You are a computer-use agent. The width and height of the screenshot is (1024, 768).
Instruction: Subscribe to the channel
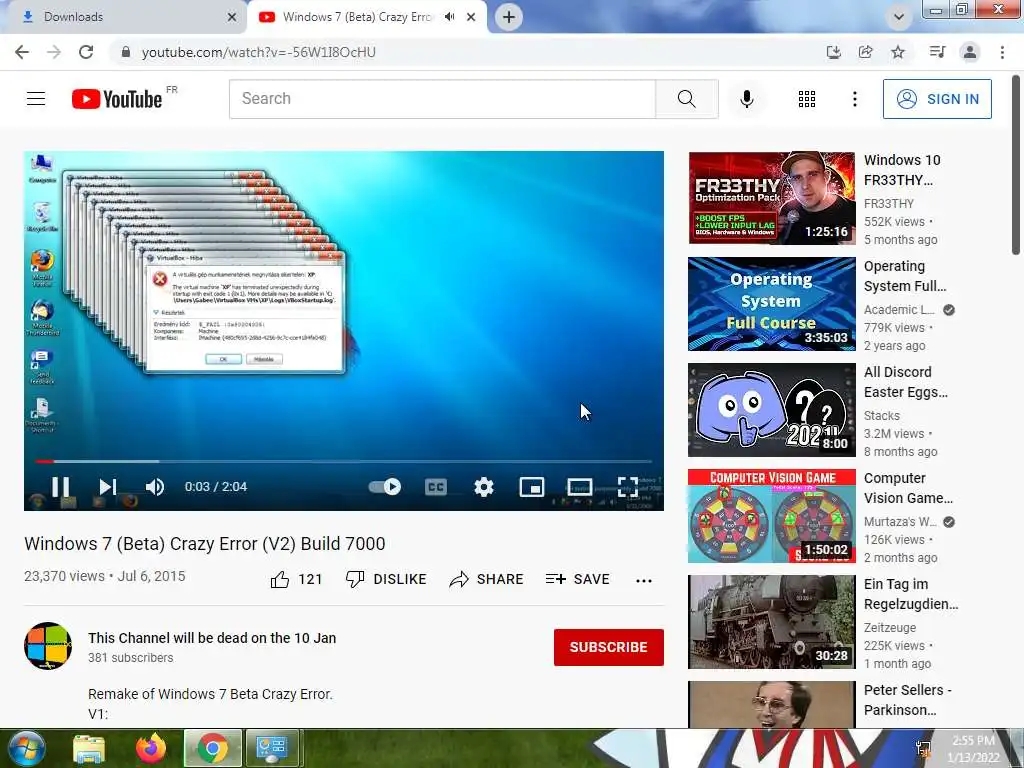coord(609,647)
